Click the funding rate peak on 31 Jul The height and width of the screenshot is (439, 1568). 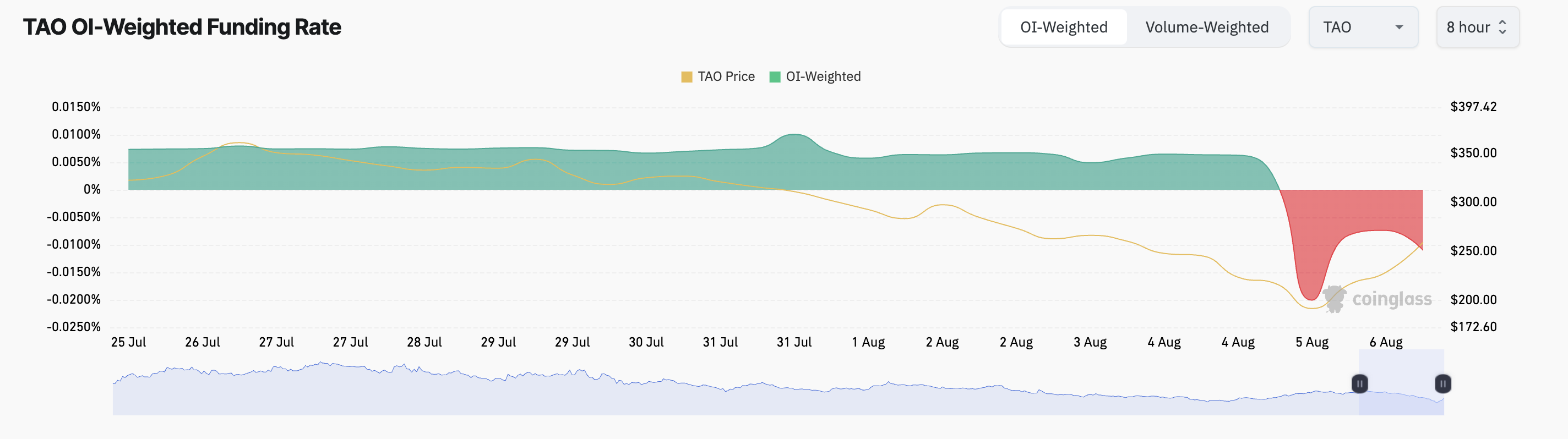794,135
